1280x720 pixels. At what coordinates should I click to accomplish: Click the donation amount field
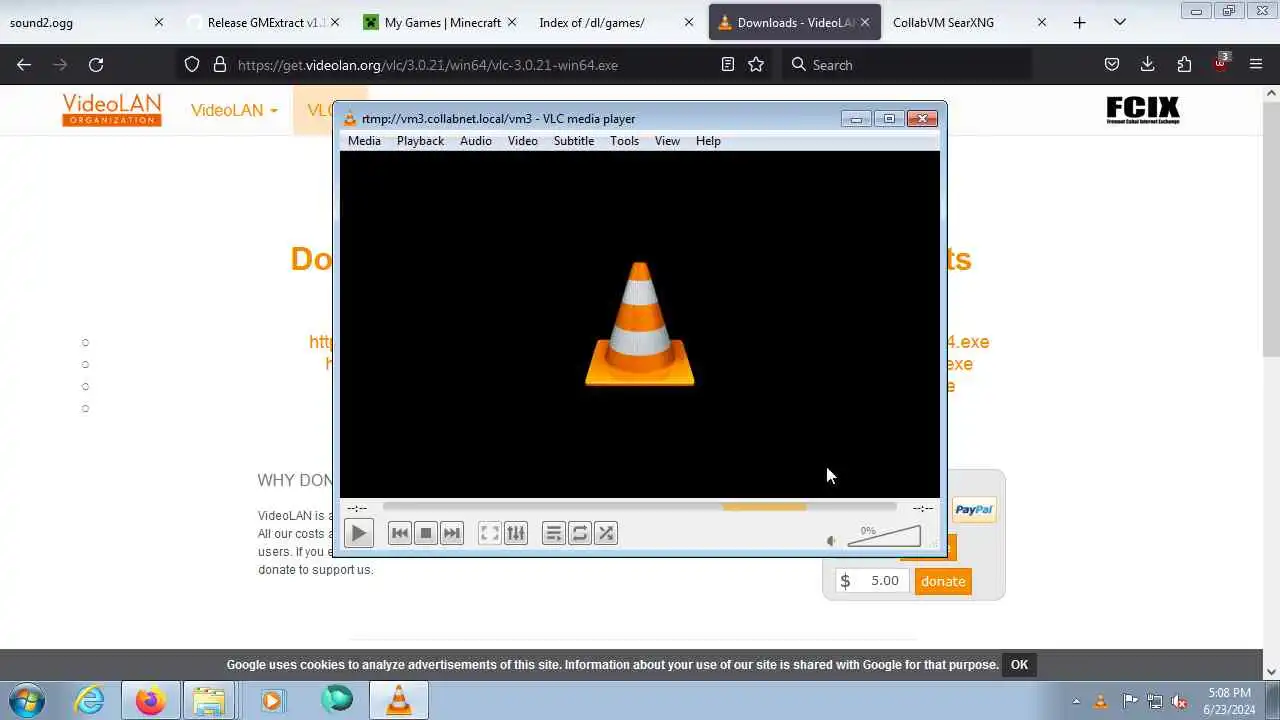(873, 580)
